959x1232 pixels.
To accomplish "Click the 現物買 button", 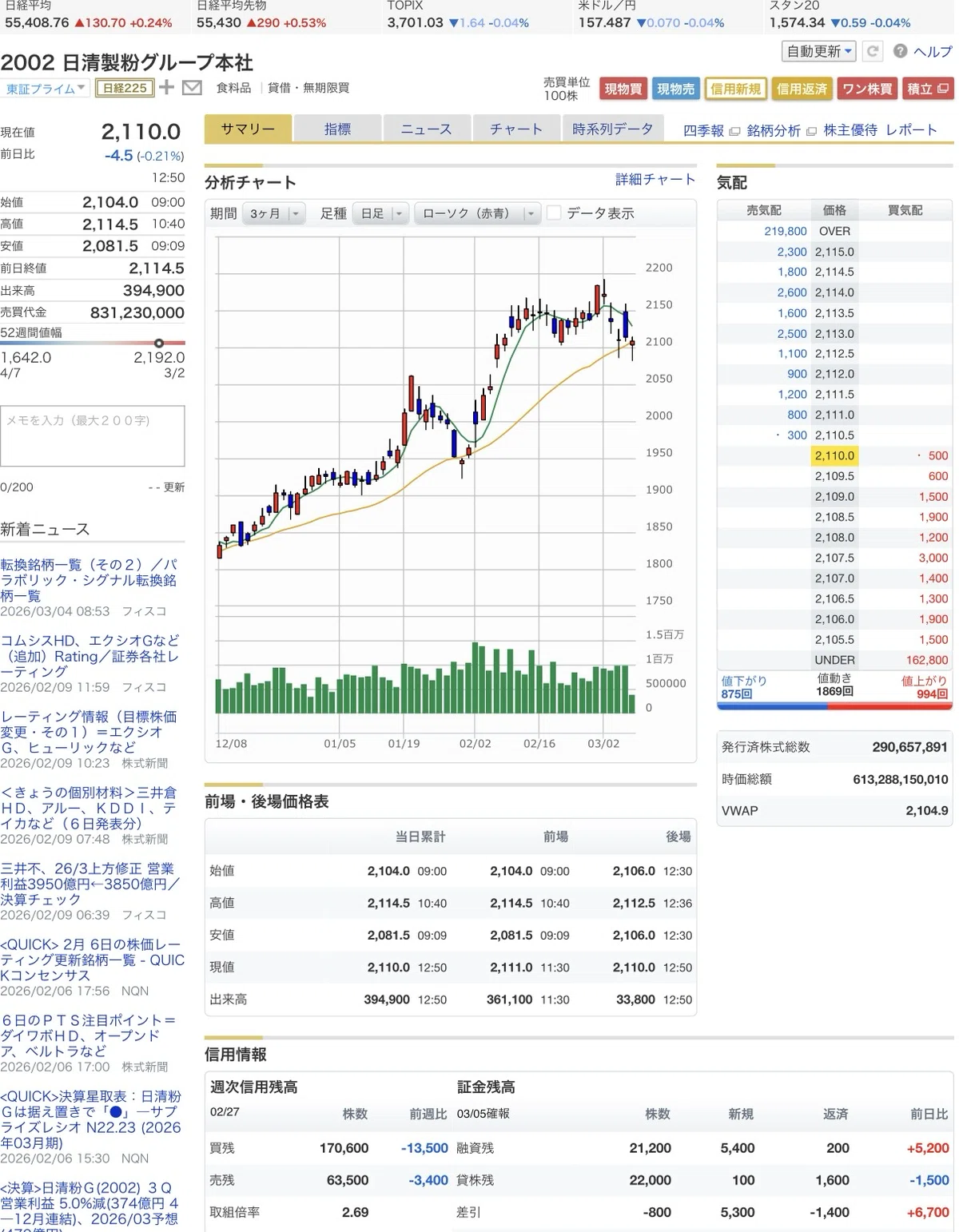I will pos(623,89).
